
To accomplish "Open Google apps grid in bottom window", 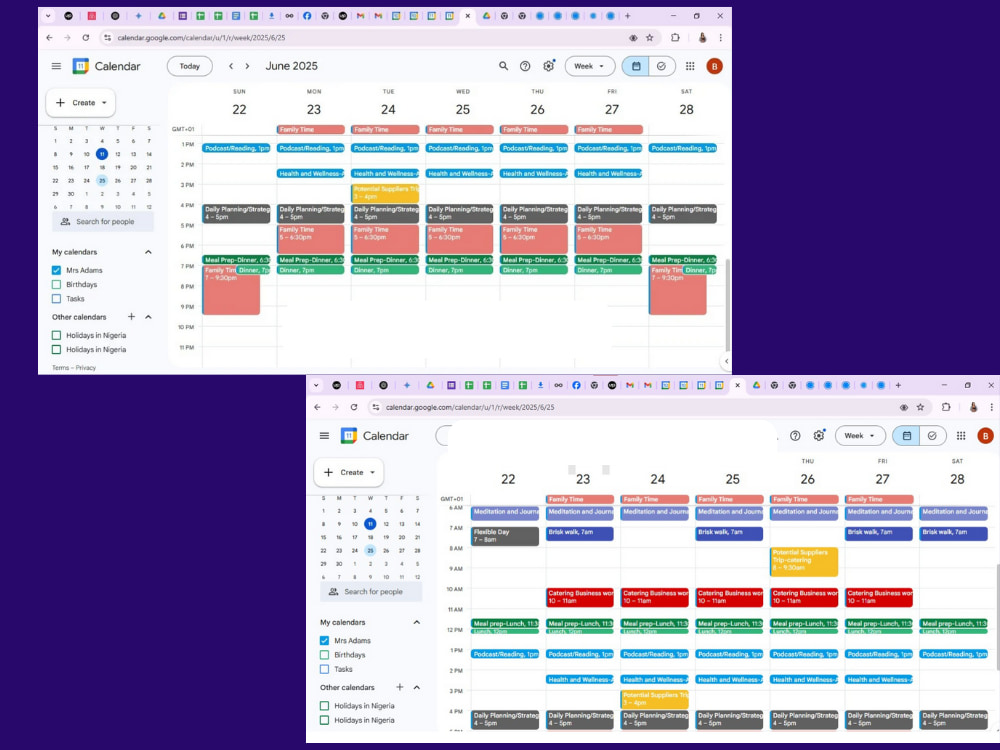I will 961,436.
